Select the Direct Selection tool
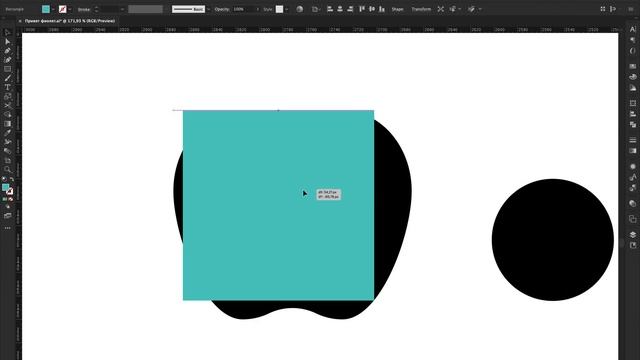Image resolution: width=640 pixels, height=360 pixels. (x=7, y=42)
